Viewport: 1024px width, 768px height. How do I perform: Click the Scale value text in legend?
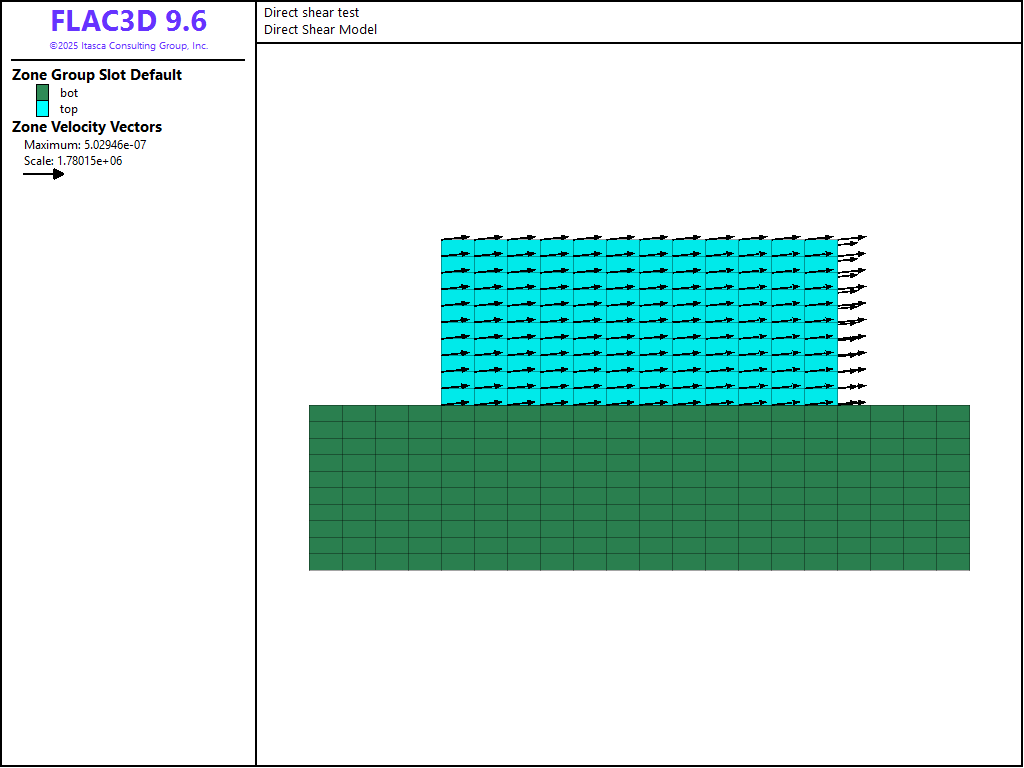pyautogui.click(x=73, y=161)
